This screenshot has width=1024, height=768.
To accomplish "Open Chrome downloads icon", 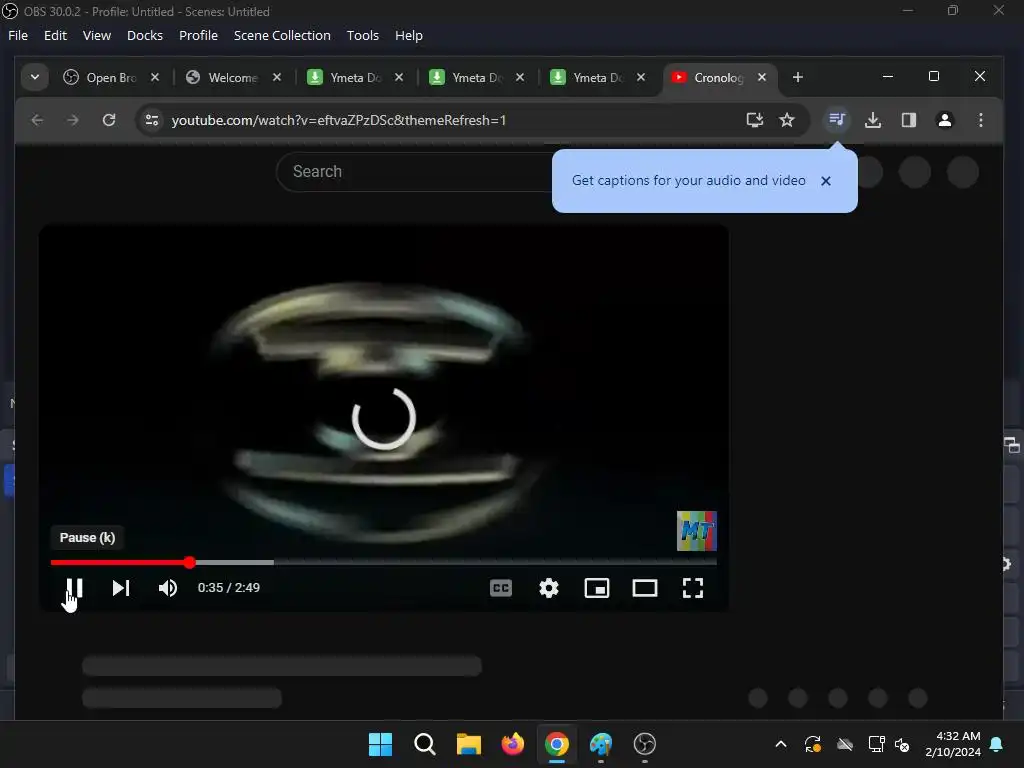I will [x=873, y=120].
